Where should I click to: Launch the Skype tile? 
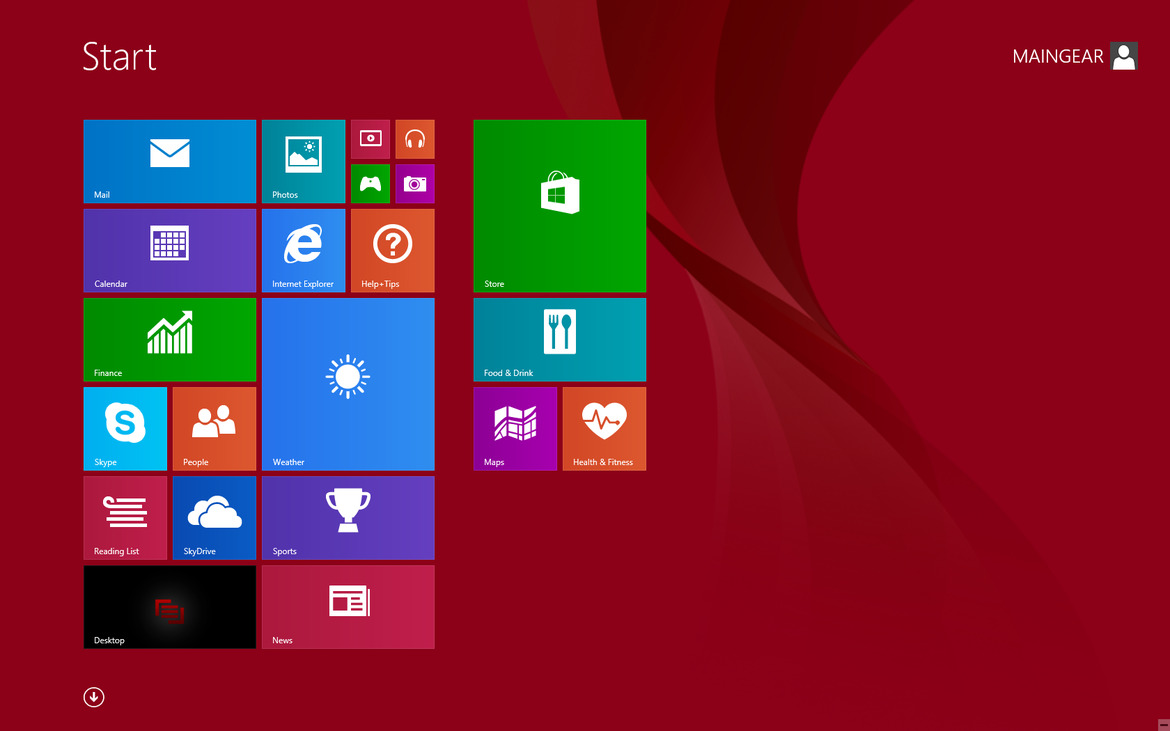click(x=125, y=429)
